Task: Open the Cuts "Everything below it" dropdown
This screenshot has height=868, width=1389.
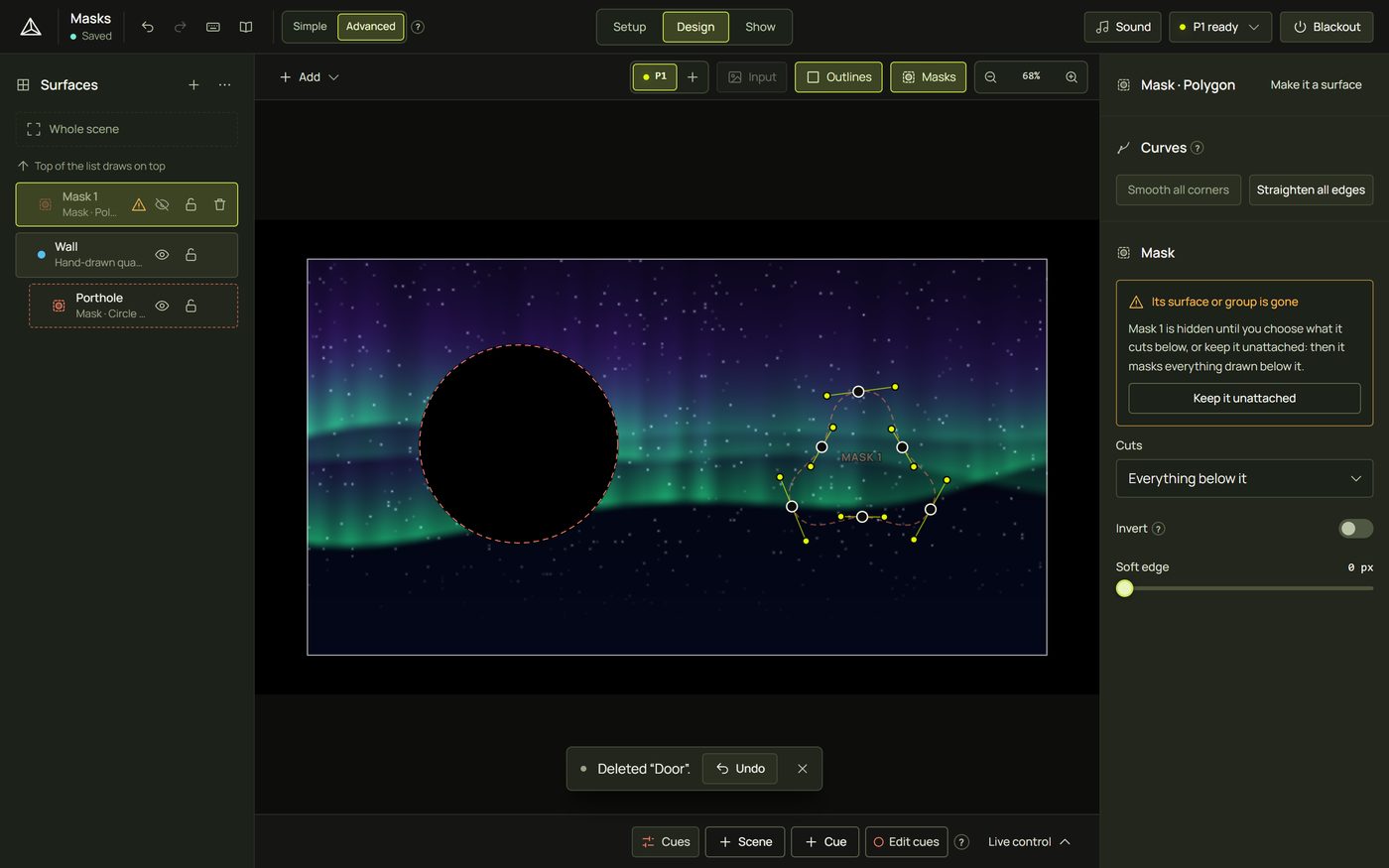Action: pyautogui.click(x=1244, y=478)
